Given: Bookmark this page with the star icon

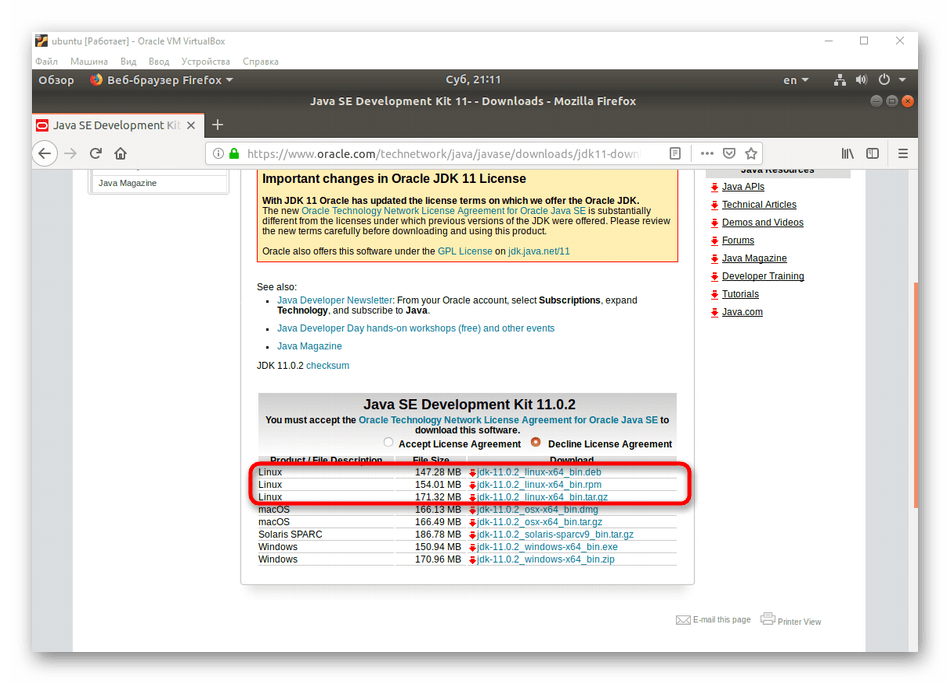Looking at the screenshot, I should click(x=751, y=153).
